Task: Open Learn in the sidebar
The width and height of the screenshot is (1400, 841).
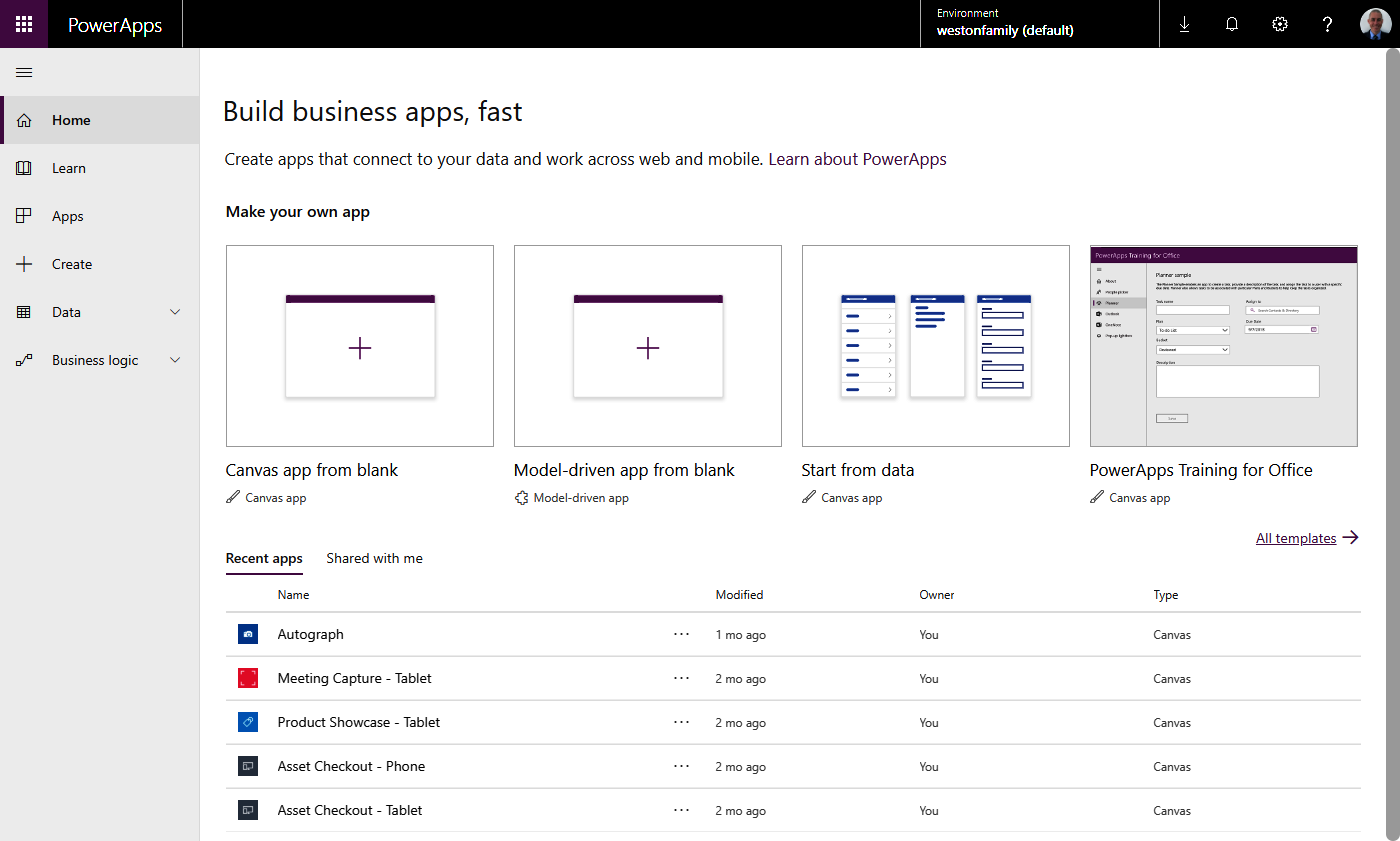Action: click(100, 168)
